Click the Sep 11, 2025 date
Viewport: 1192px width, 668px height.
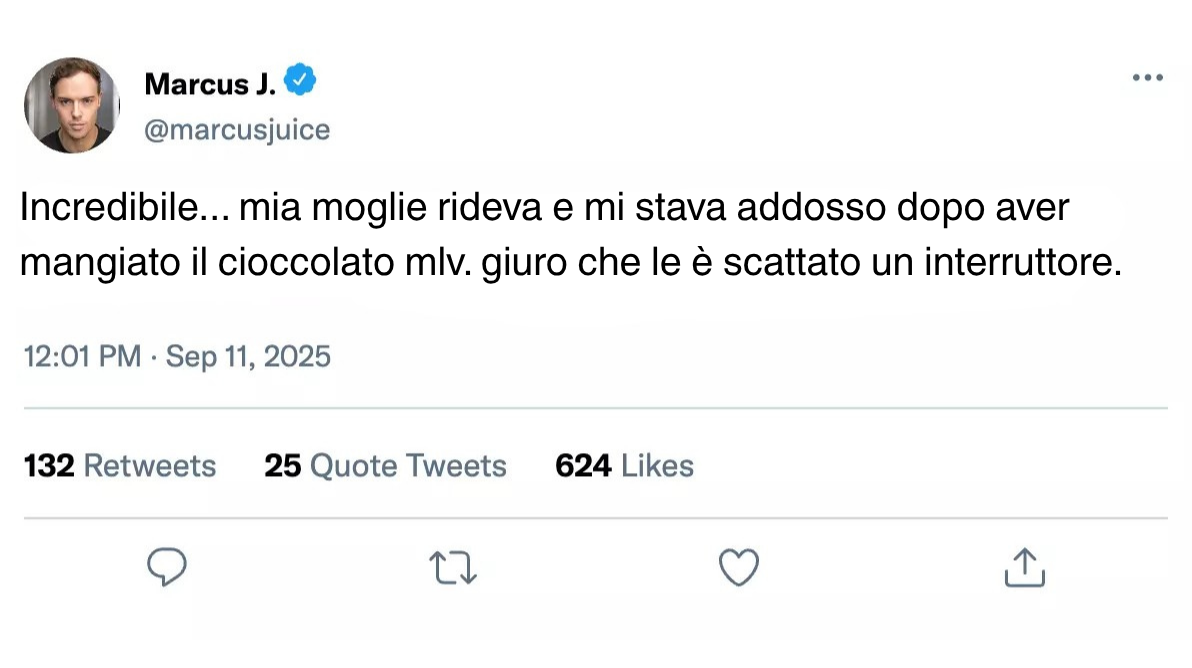click(248, 356)
